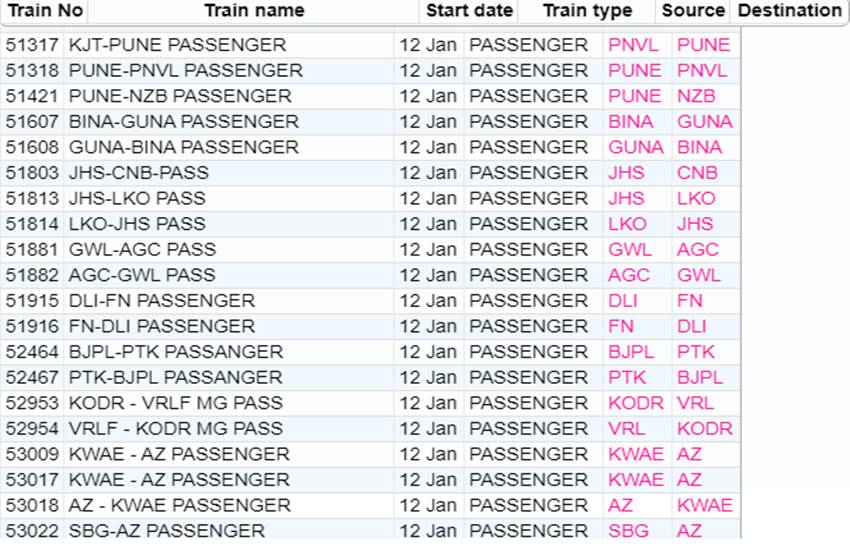Screen dimensions: 850x550
Task: Sort by the Train No column header
Action: [x=45, y=11]
